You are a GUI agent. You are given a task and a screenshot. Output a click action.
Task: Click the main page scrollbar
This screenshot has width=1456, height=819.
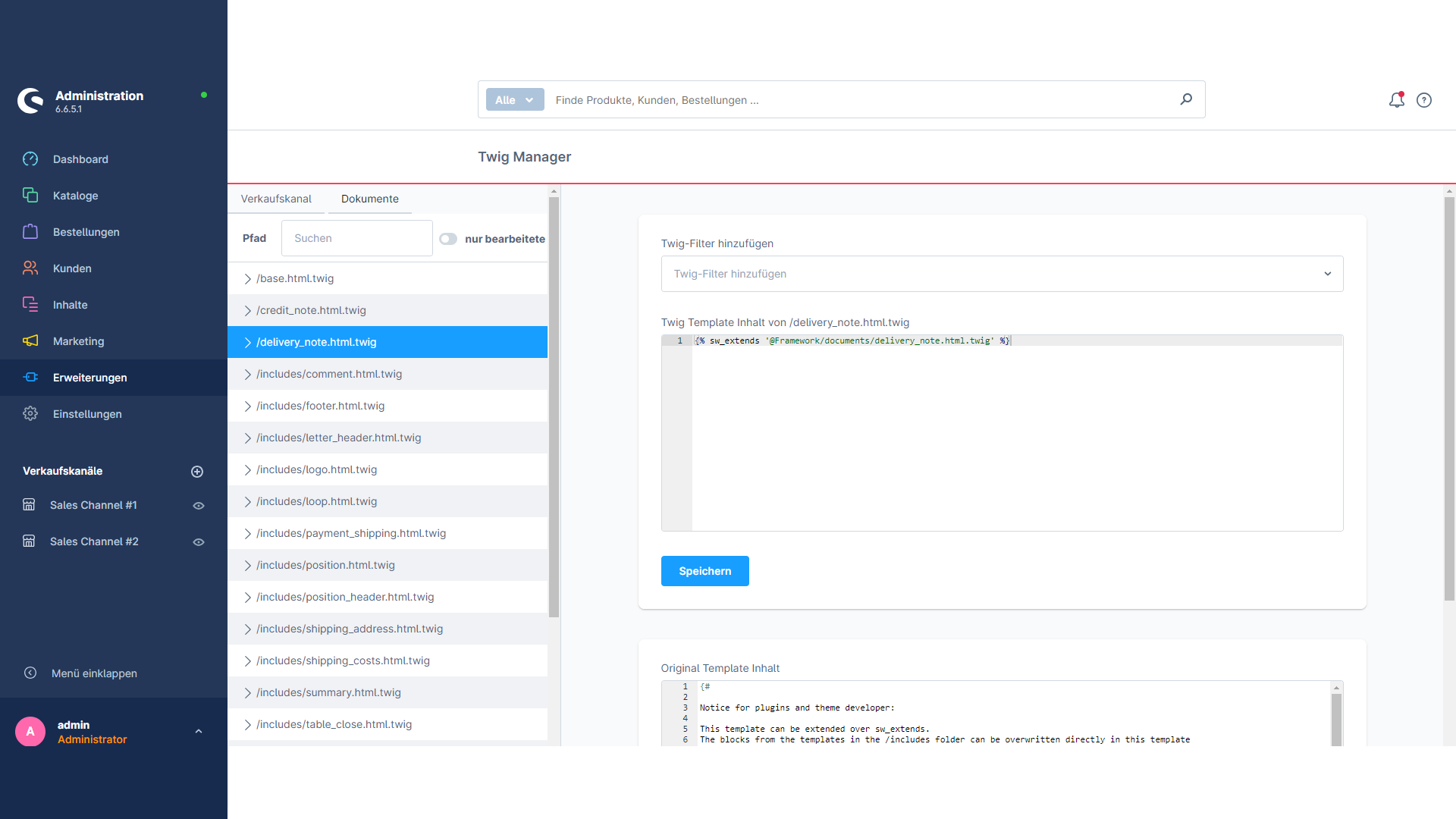[x=1449, y=399]
